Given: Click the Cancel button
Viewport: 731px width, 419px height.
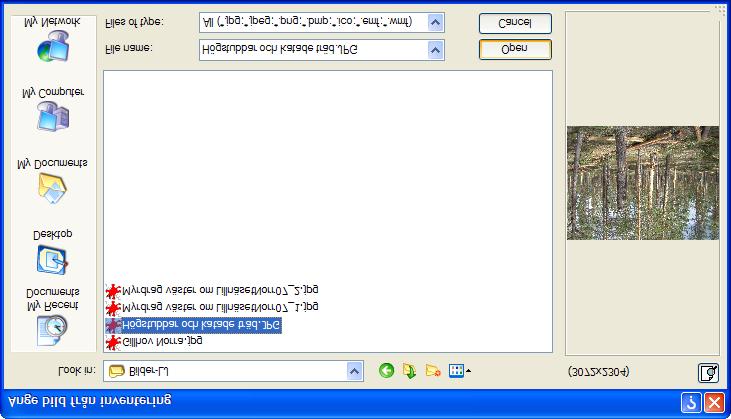Looking at the screenshot, I should 515,23.
